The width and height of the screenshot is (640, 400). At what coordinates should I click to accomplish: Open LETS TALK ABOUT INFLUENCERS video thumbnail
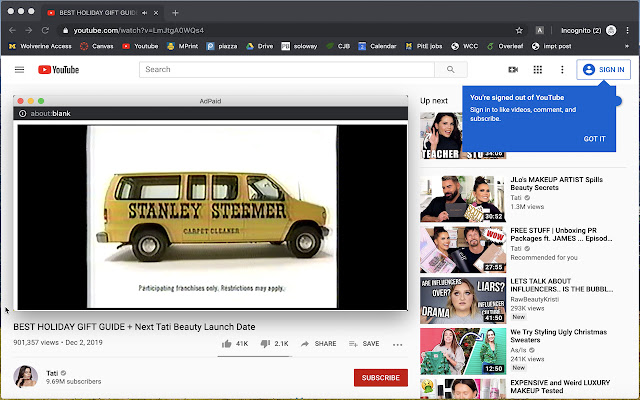tap(463, 300)
